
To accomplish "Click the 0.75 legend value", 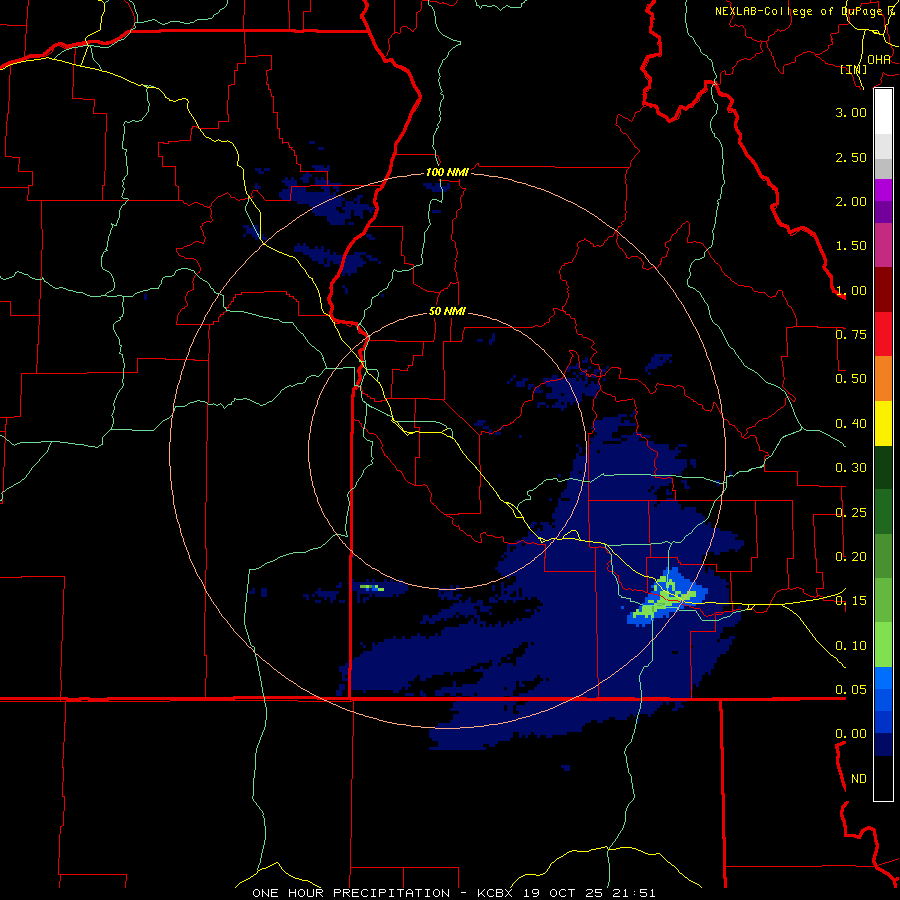I will click(851, 335).
